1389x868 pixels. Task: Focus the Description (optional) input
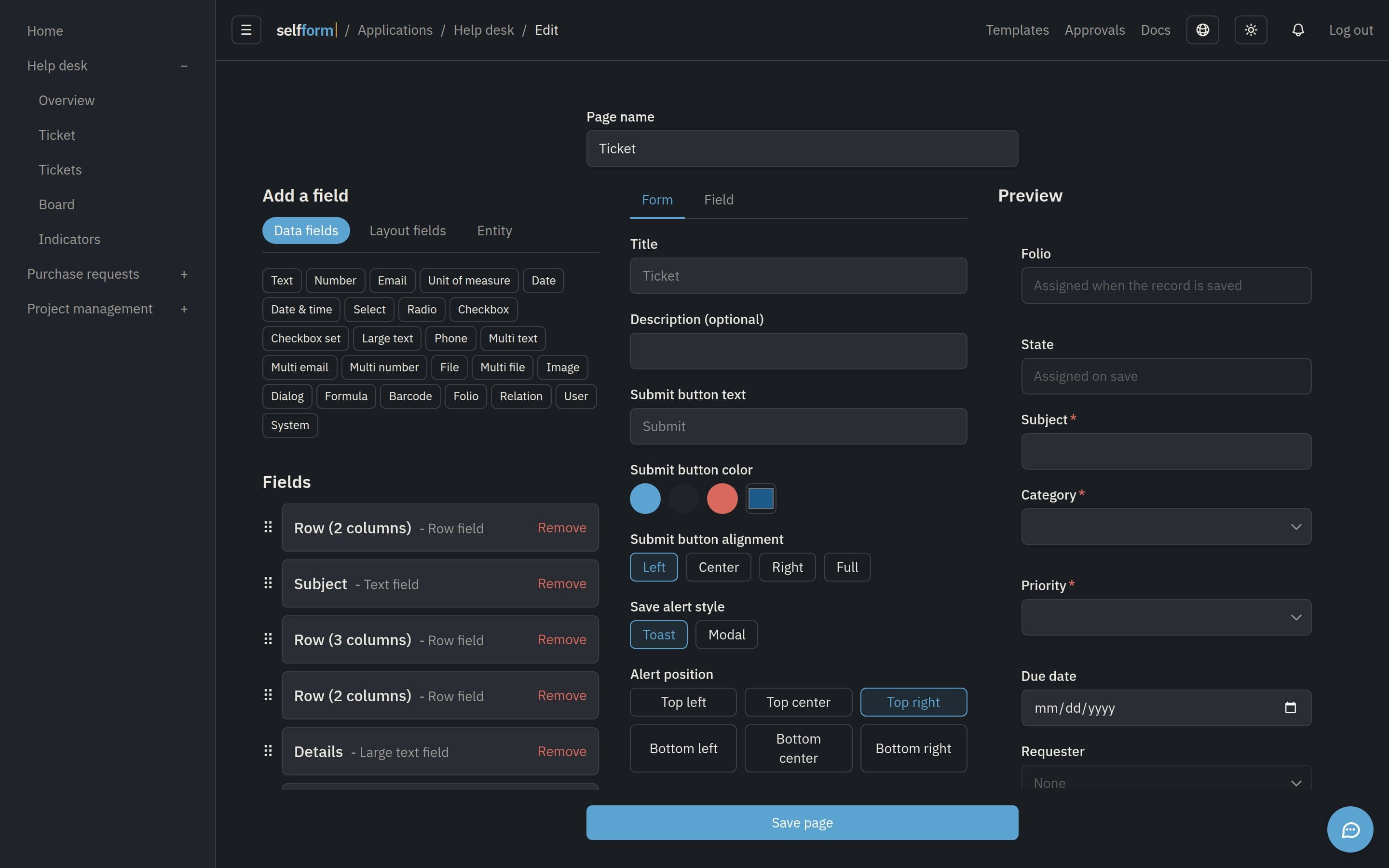click(x=798, y=351)
